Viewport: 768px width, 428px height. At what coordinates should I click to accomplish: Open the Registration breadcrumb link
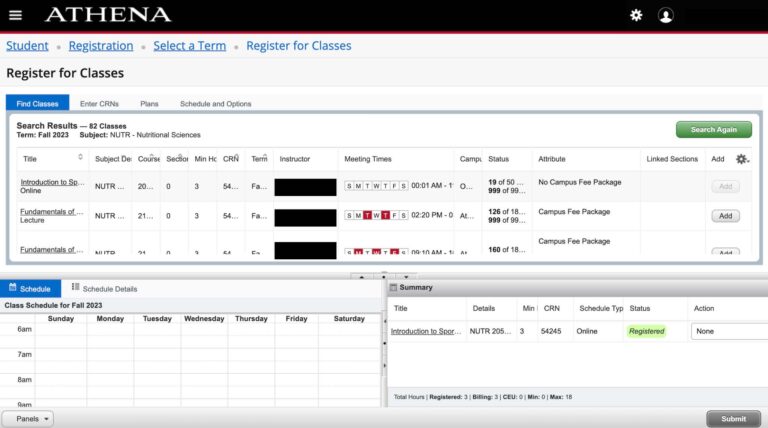pos(101,46)
